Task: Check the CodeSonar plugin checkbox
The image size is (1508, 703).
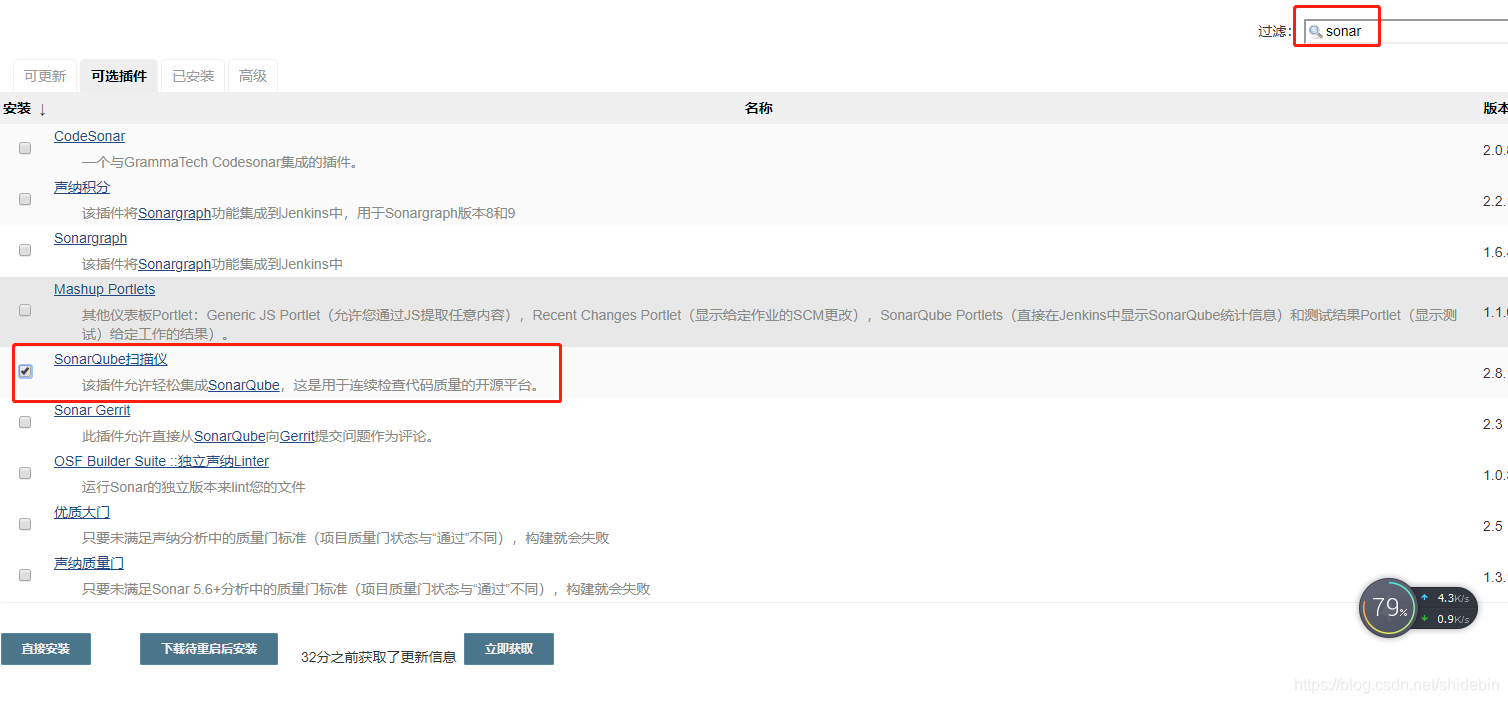Action: coord(25,148)
